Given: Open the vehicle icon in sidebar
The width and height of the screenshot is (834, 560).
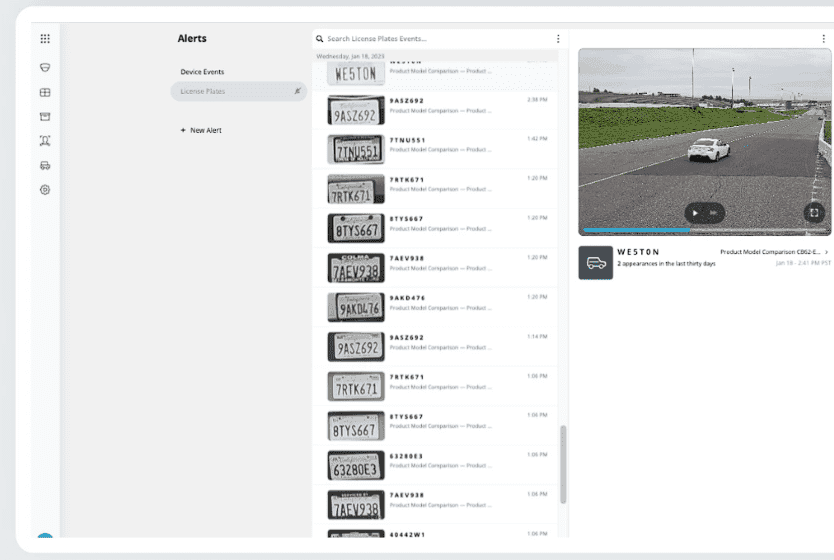Looking at the screenshot, I should tap(45, 165).
